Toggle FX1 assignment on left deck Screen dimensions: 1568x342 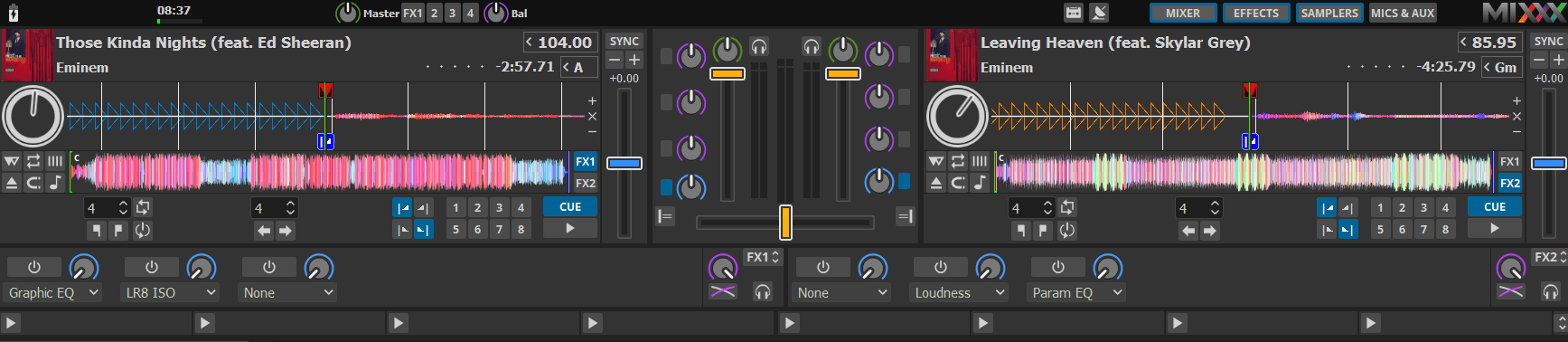tap(586, 162)
